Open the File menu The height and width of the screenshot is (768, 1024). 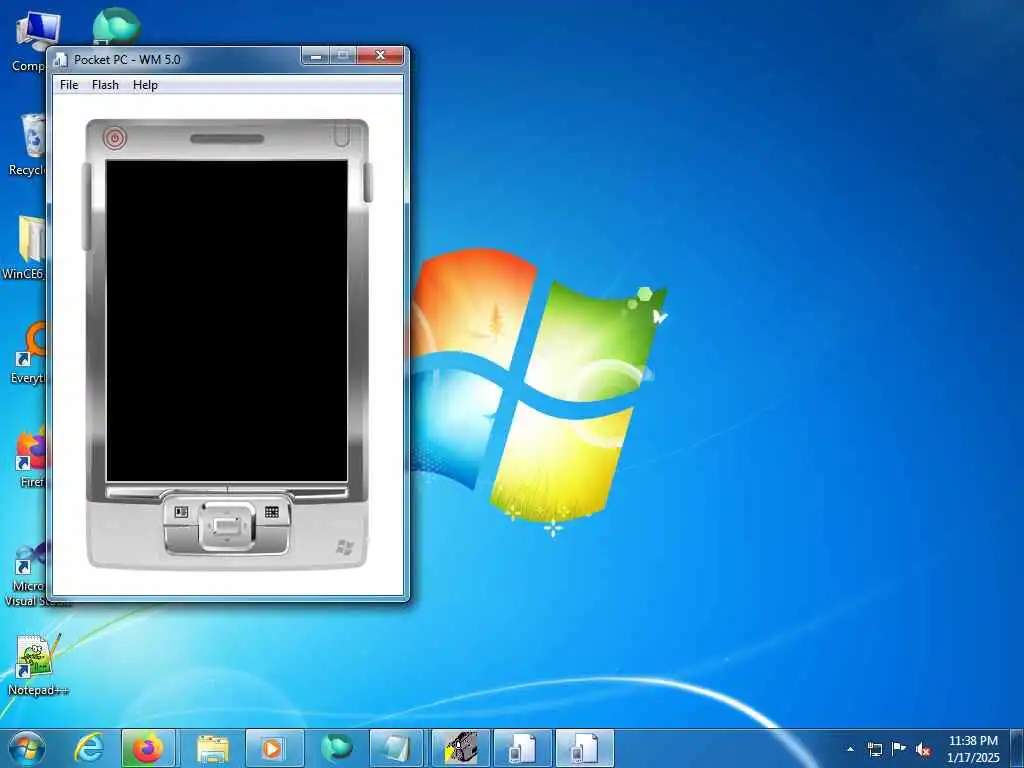click(69, 85)
